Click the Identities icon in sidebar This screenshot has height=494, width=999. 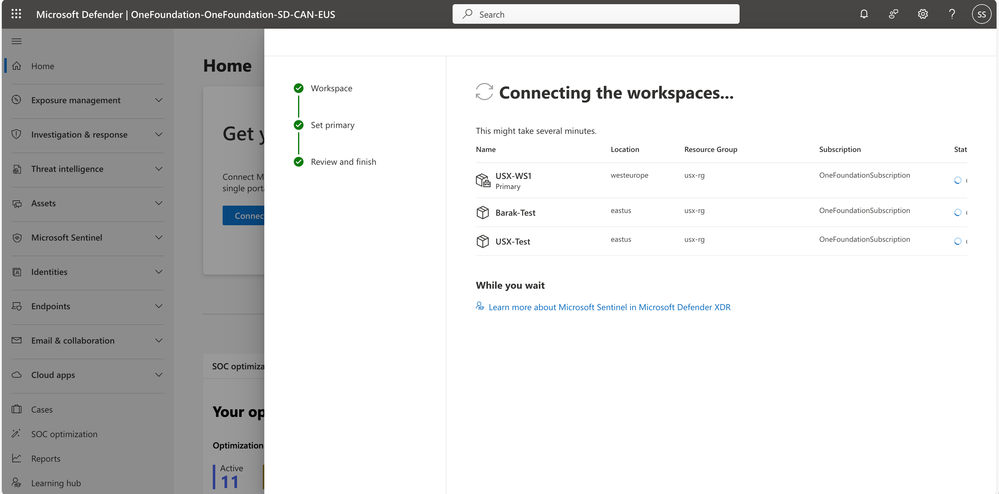pos(17,272)
